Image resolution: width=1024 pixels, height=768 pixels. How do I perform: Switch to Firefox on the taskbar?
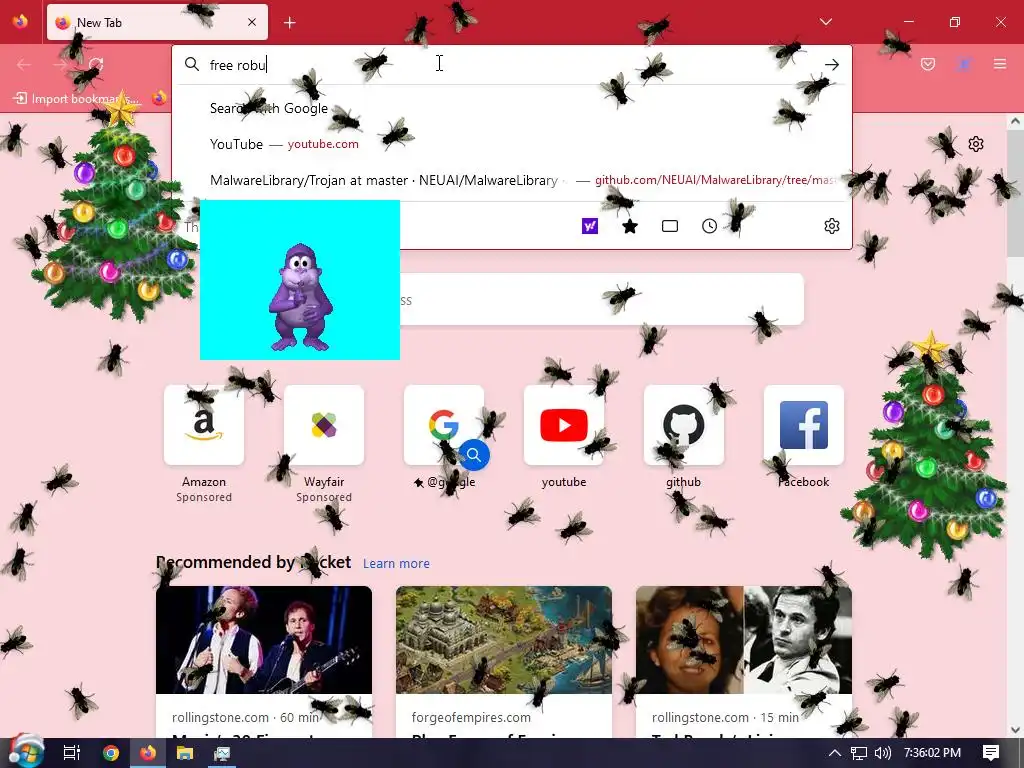pos(148,753)
